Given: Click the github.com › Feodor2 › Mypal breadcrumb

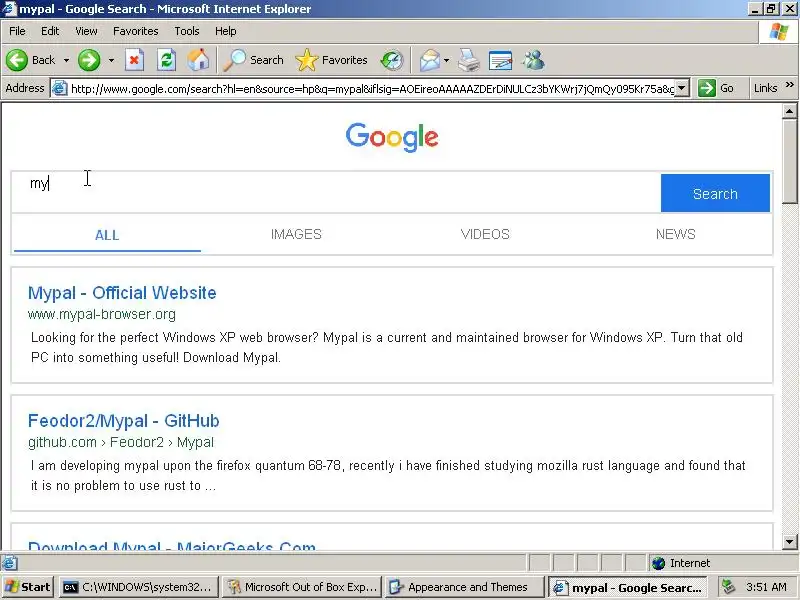Looking at the screenshot, I should [121, 442].
